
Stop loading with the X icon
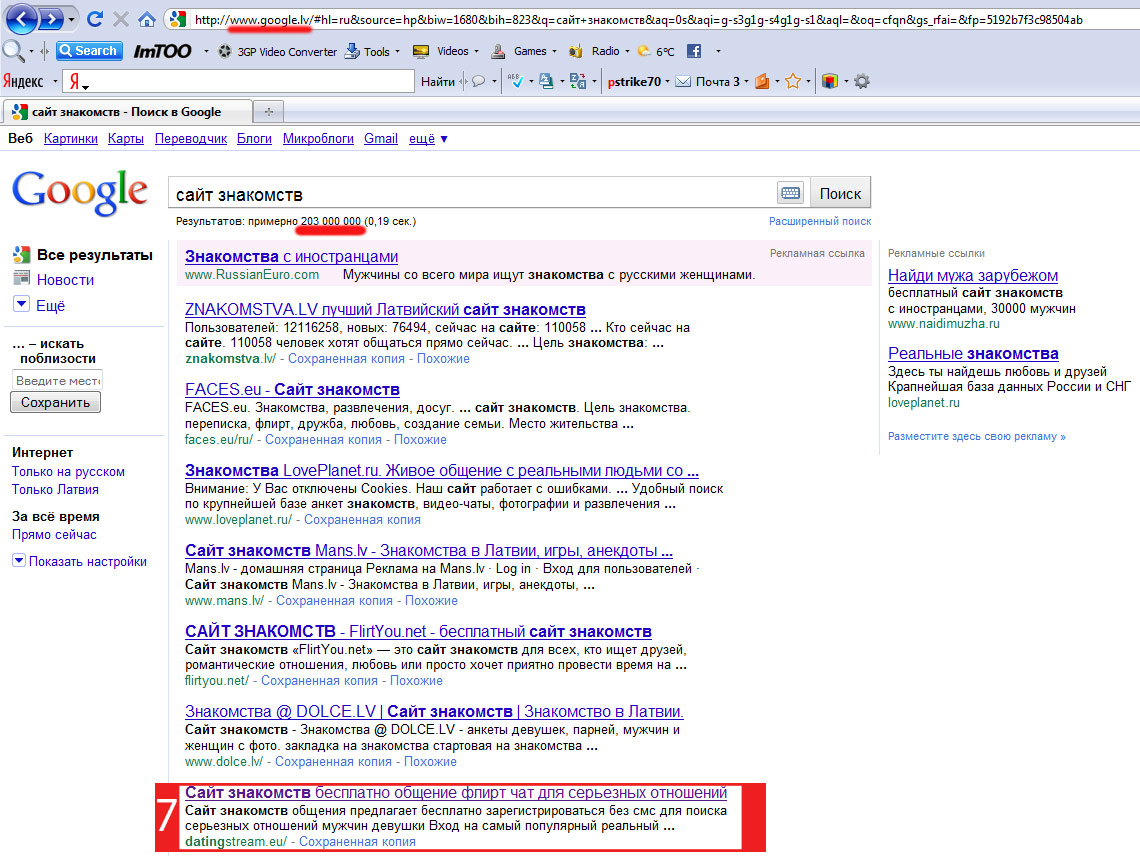[x=121, y=19]
